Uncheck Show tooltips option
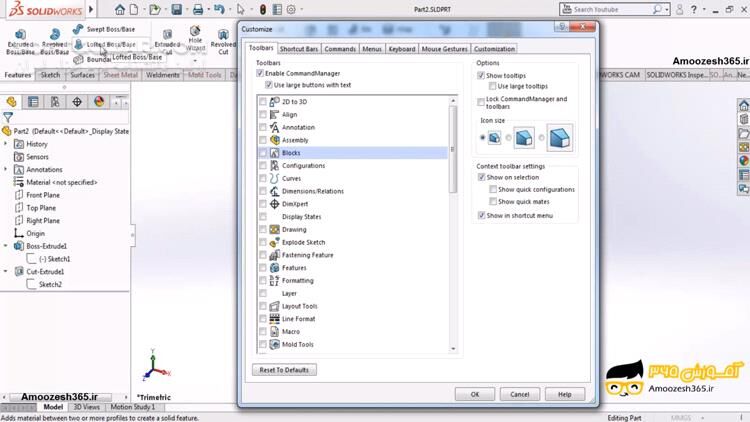This screenshot has height=422, width=750. coord(482,75)
